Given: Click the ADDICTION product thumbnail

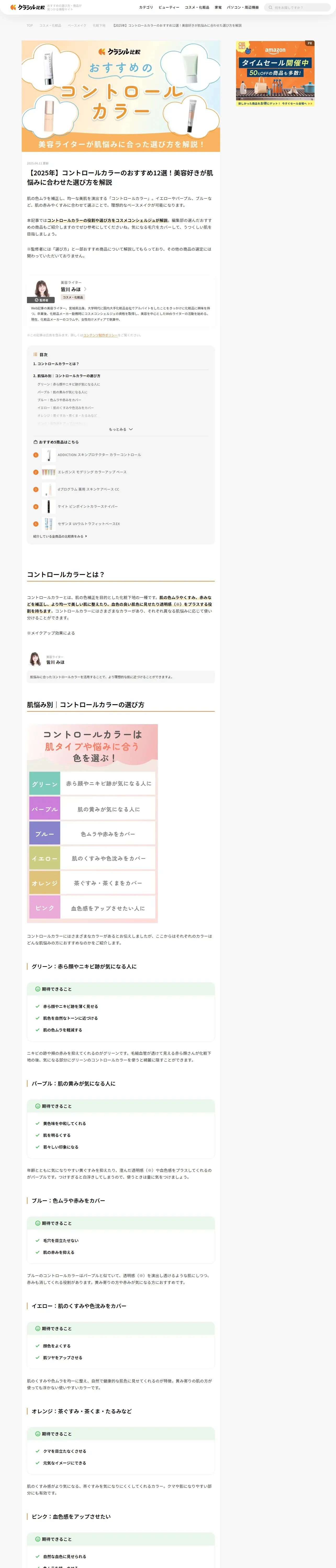Looking at the screenshot, I should point(49,455).
